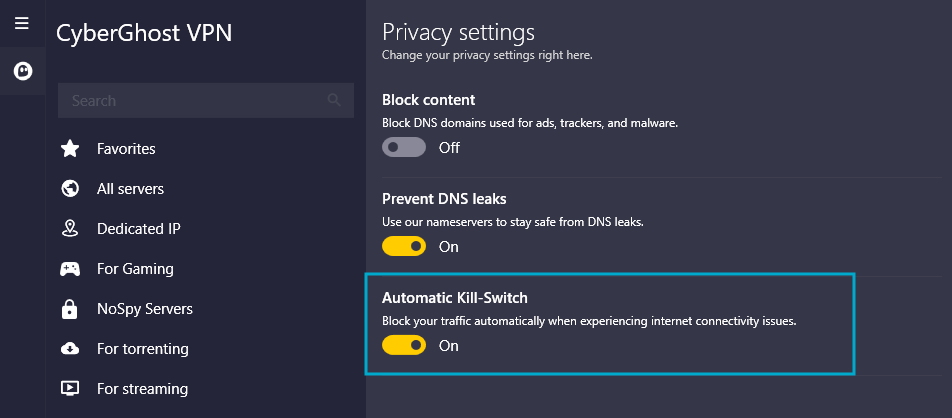Click the NoSpy Servers padlock icon
Image resolution: width=952 pixels, height=418 pixels.
click(x=70, y=309)
